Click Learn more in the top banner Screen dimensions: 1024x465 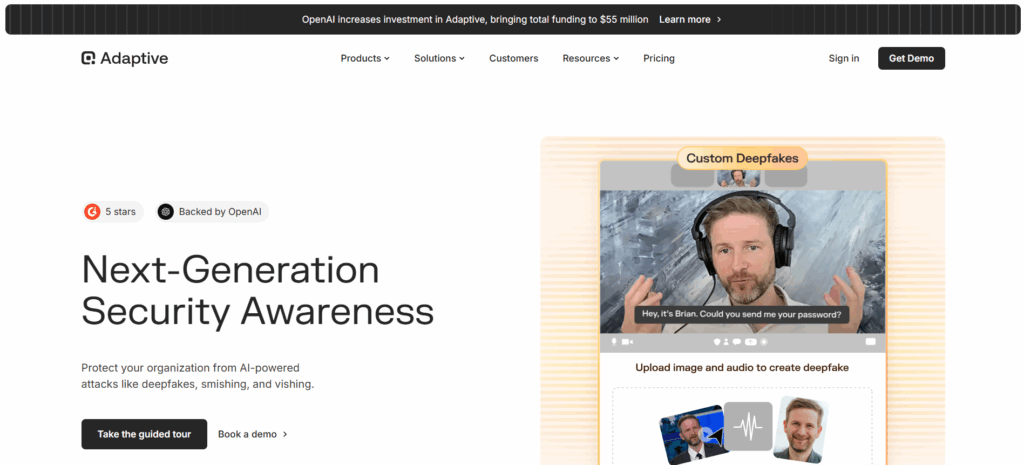pyautogui.click(x=684, y=20)
